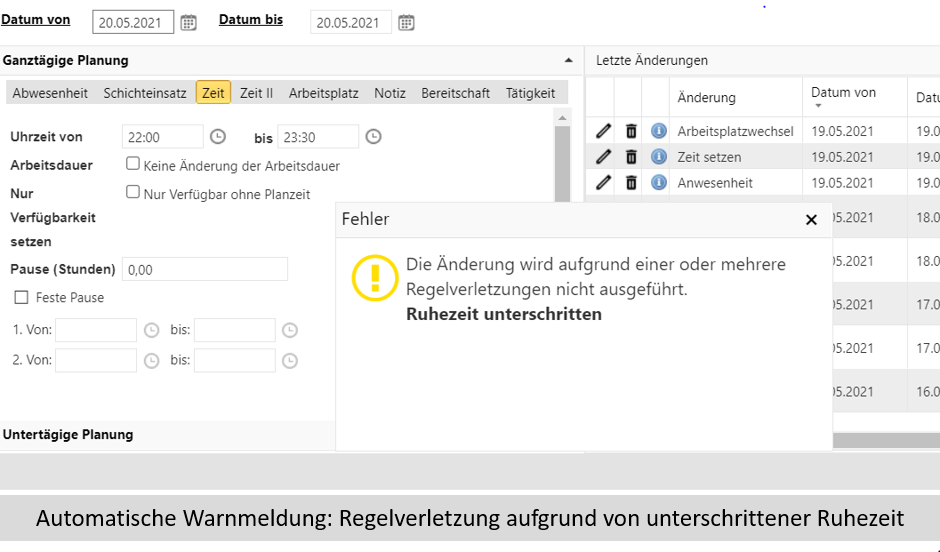940x552 pixels.
Task: Open the Arbeitsplatz tab
Action: point(323,93)
